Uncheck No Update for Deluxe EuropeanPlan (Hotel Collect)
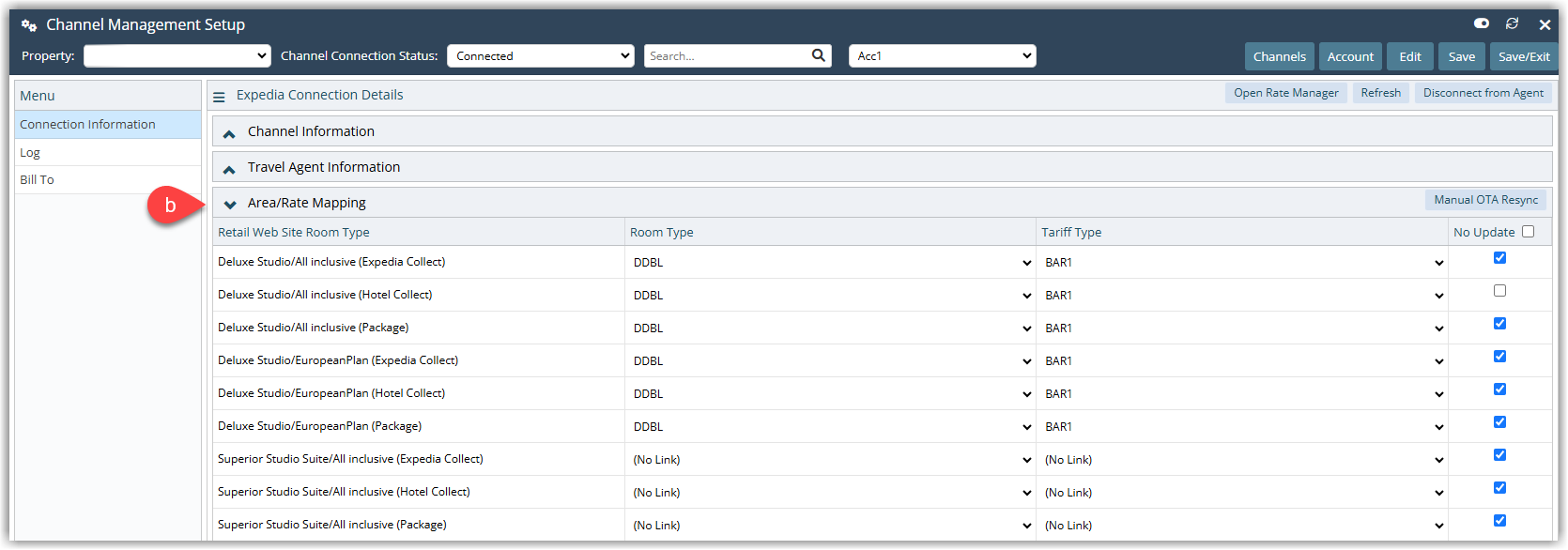This screenshot has width=1568, height=550. 1499,390
